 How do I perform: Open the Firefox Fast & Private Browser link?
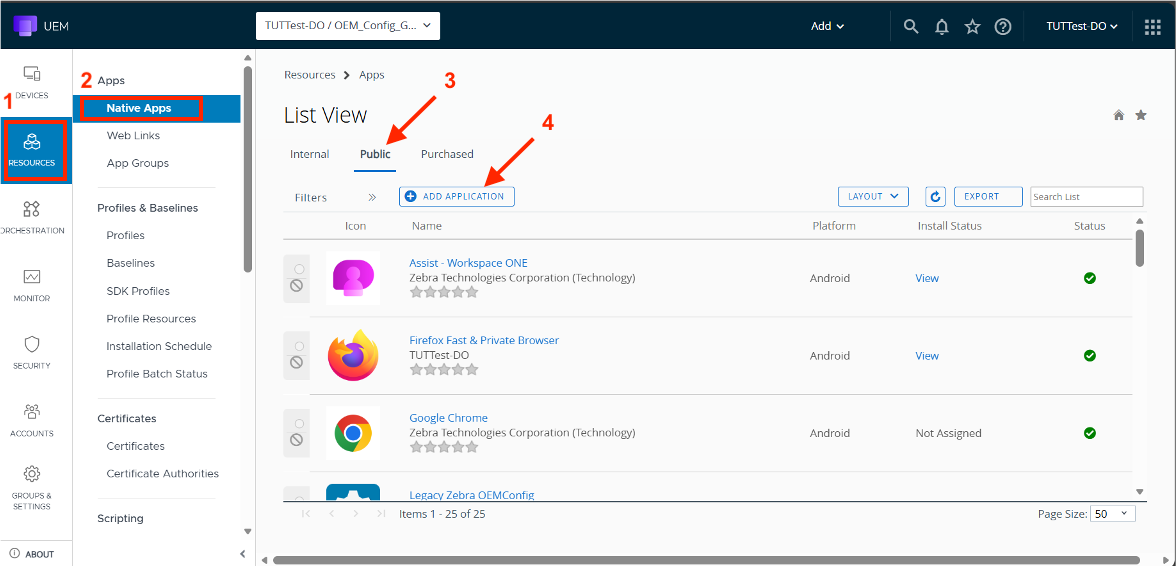[x=484, y=340]
